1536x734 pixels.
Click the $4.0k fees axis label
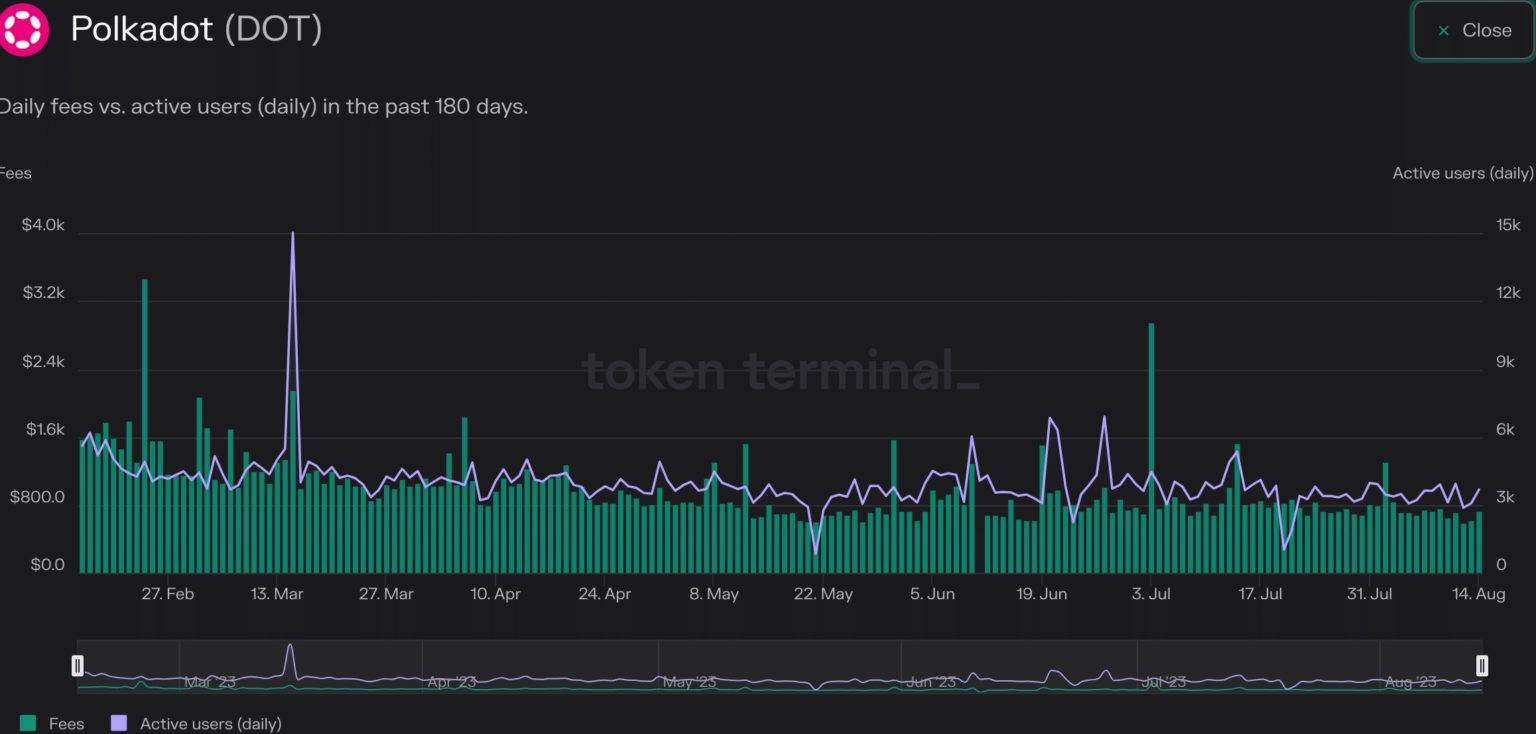(x=43, y=226)
